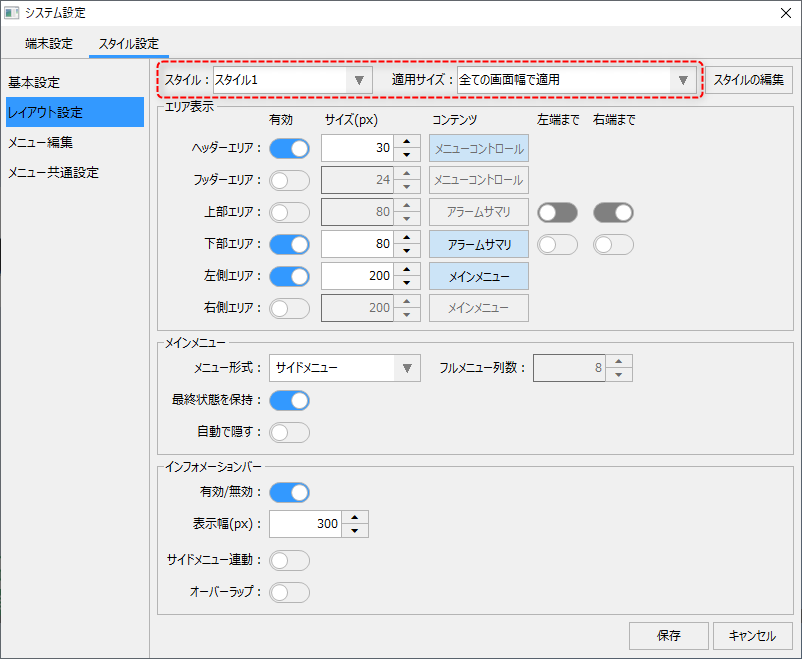
Task: Increase left side area size value
Action: pyautogui.click(x=407, y=269)
